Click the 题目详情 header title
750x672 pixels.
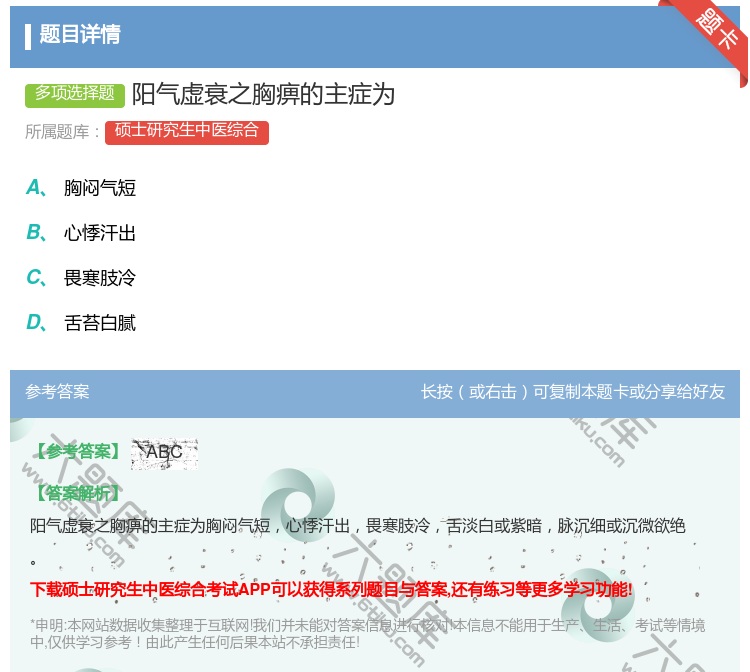click(x=79, y=34)
